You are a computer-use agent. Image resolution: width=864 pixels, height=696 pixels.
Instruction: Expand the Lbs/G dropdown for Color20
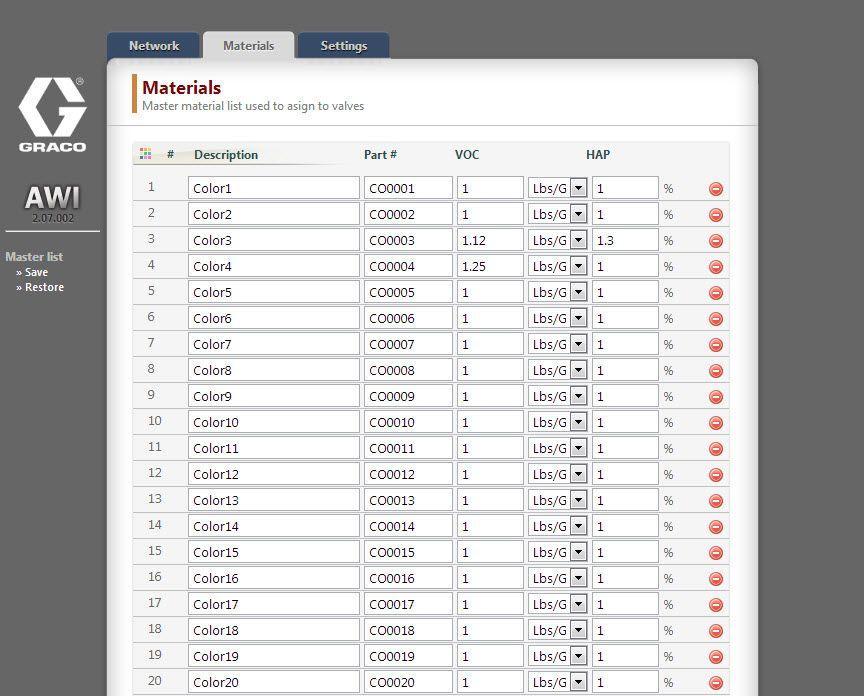point(557,682)
